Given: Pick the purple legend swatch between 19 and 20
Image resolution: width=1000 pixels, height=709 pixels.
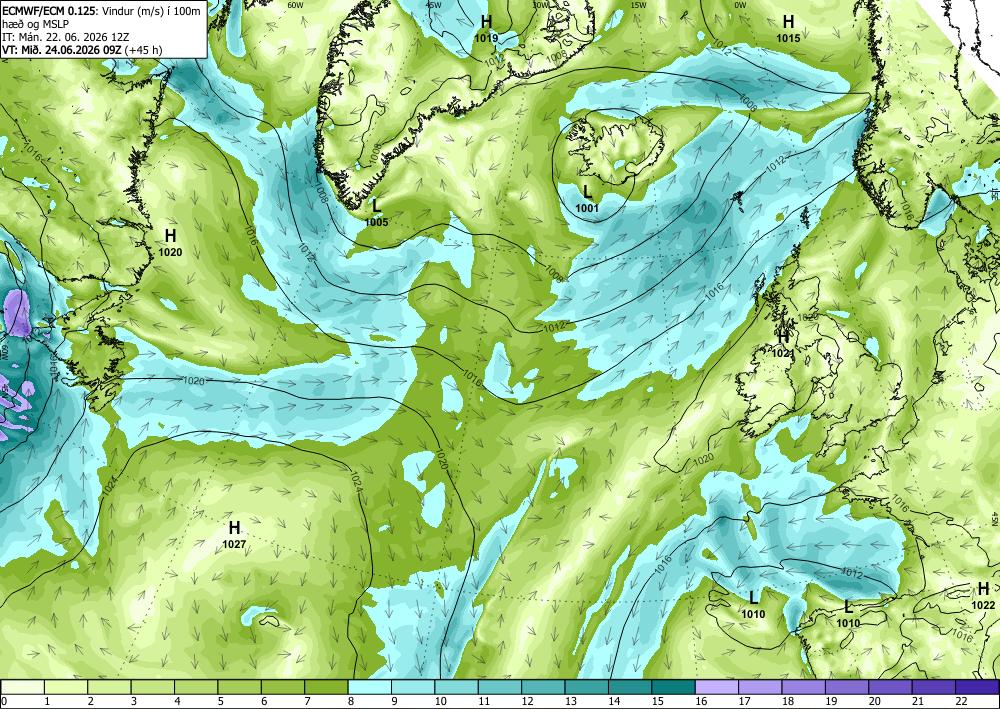Looking at the screenshot, I should (846, 687).
